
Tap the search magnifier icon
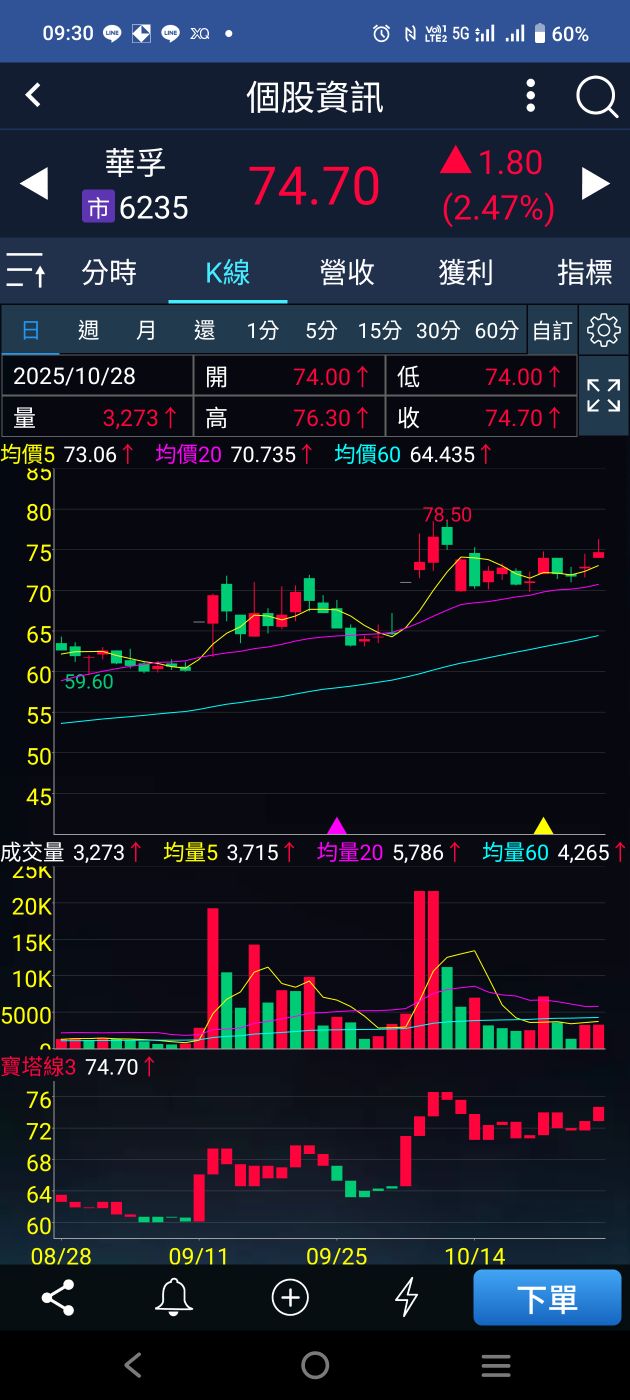(597, 97)
